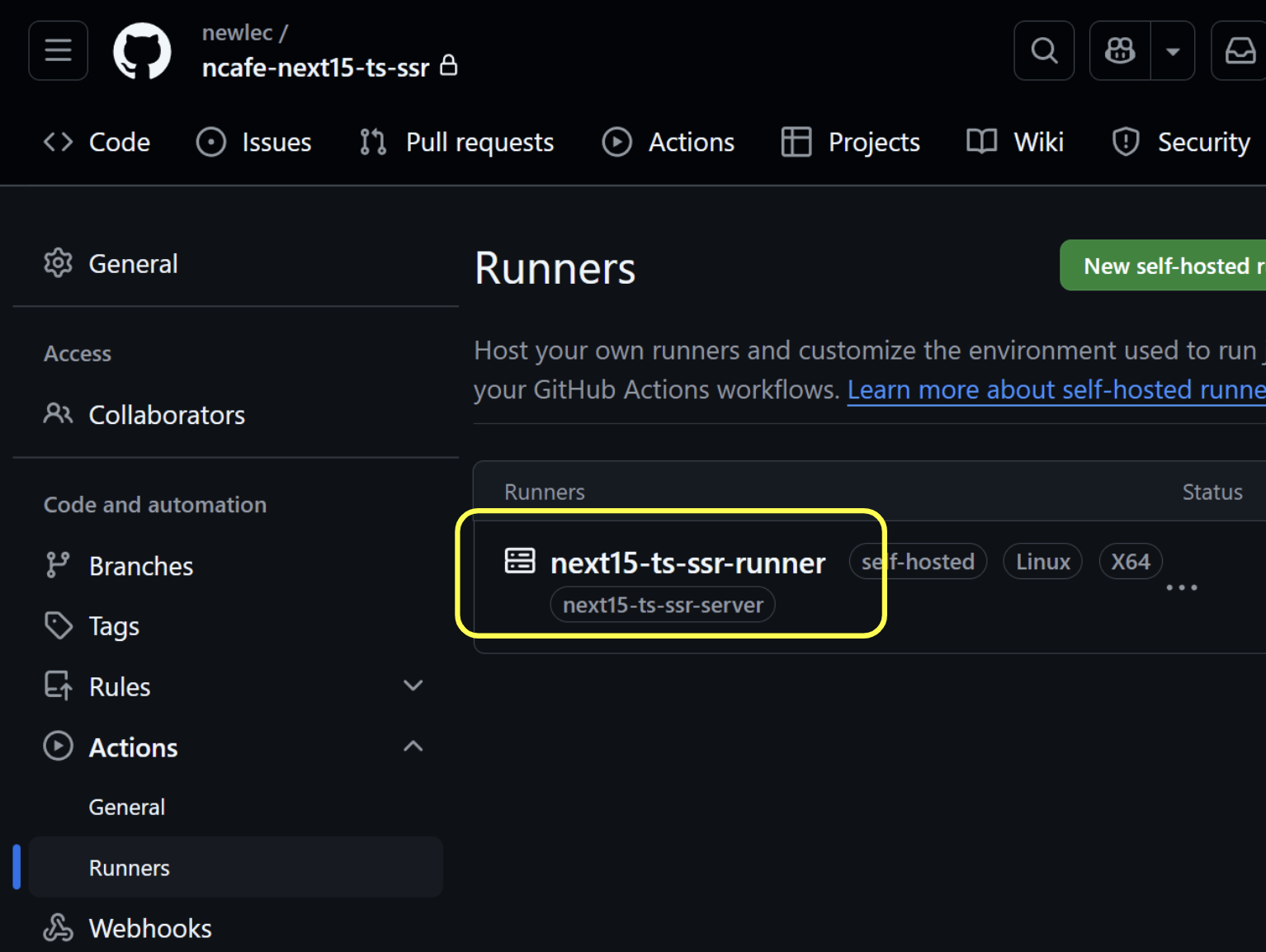Go to the Actions tab in repo navigation
The height and width of the screenshot is (952, 1266).
point(668,142)
